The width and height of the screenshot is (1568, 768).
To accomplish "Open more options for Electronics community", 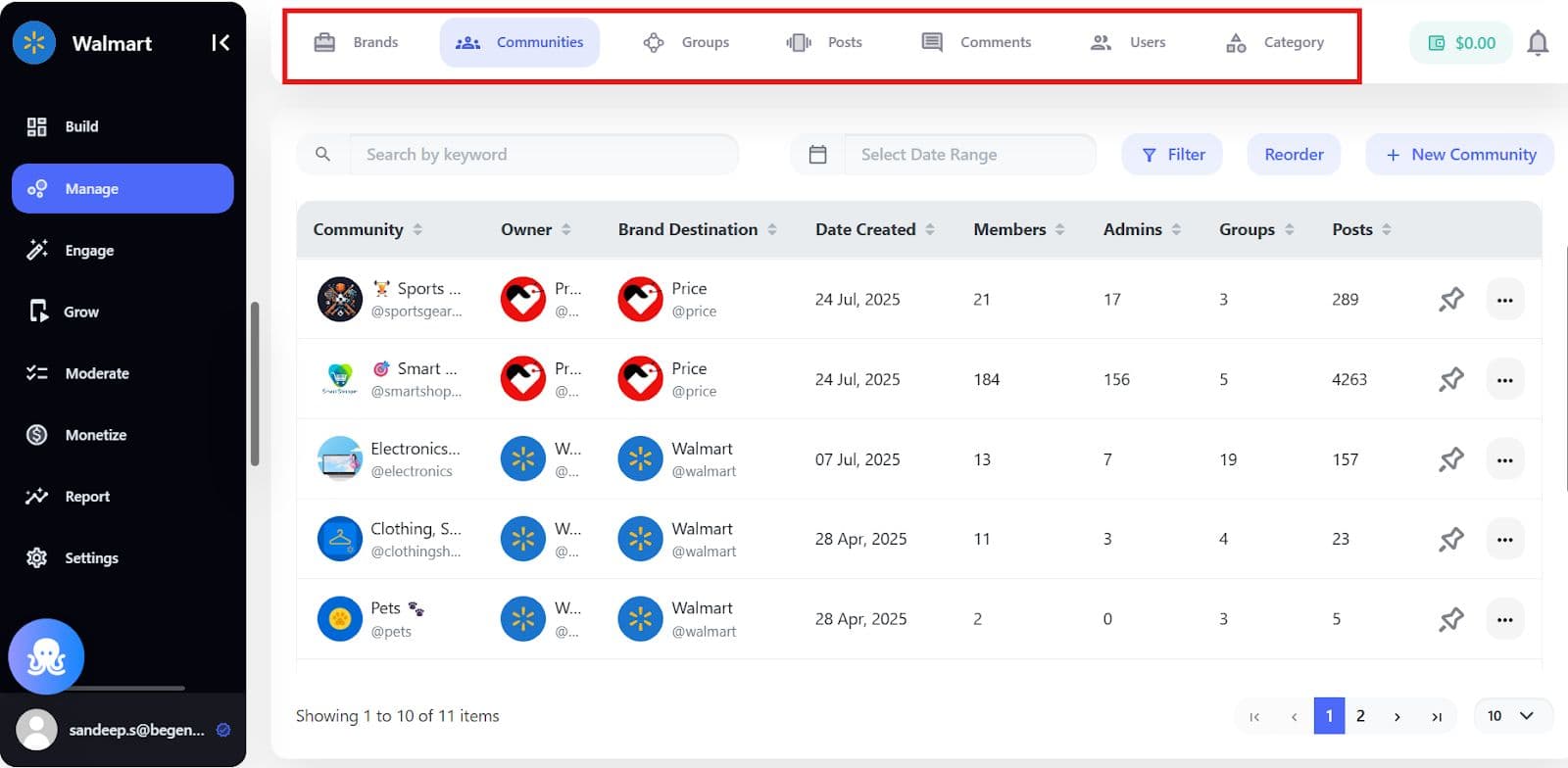I will pyautogui.click(x=1505, y=459).
